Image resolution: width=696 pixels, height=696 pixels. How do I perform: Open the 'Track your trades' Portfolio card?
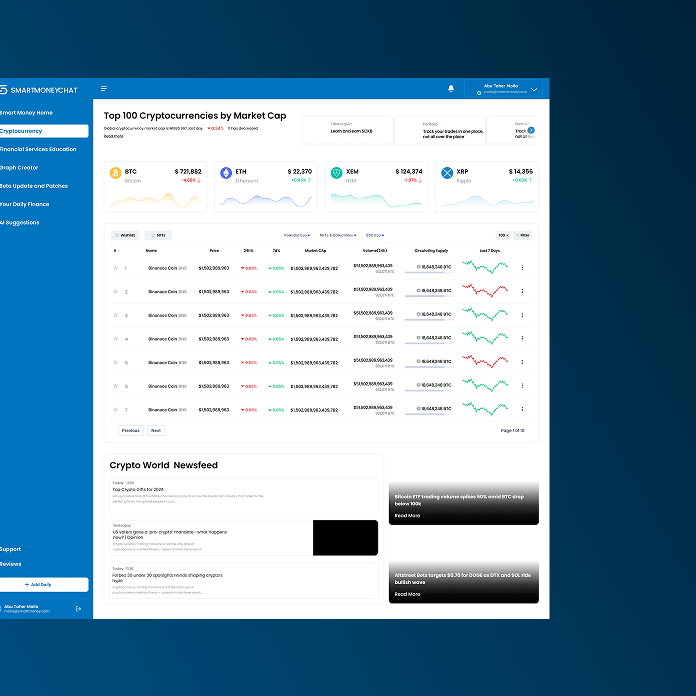pos(440,130)
